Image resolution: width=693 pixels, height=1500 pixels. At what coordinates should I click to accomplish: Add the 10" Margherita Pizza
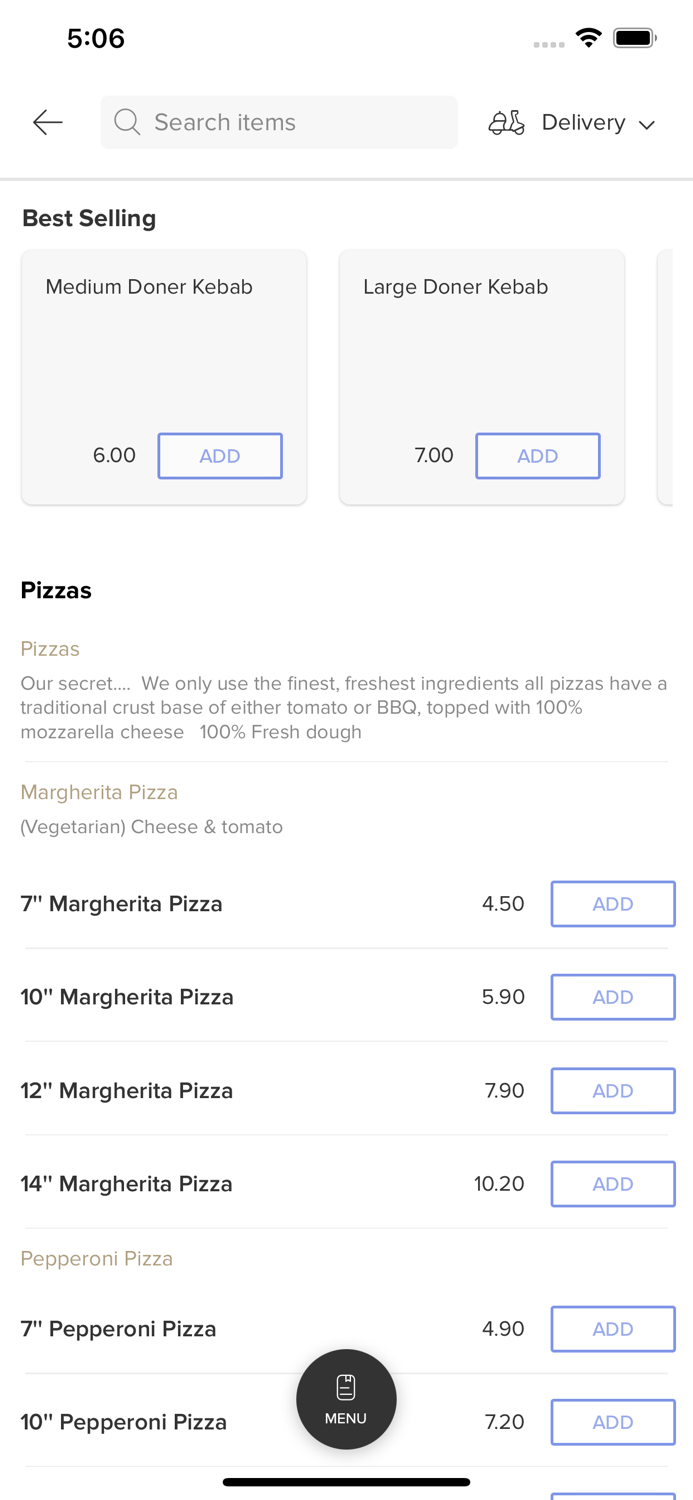pyautogui.click(x=613, y=997)
